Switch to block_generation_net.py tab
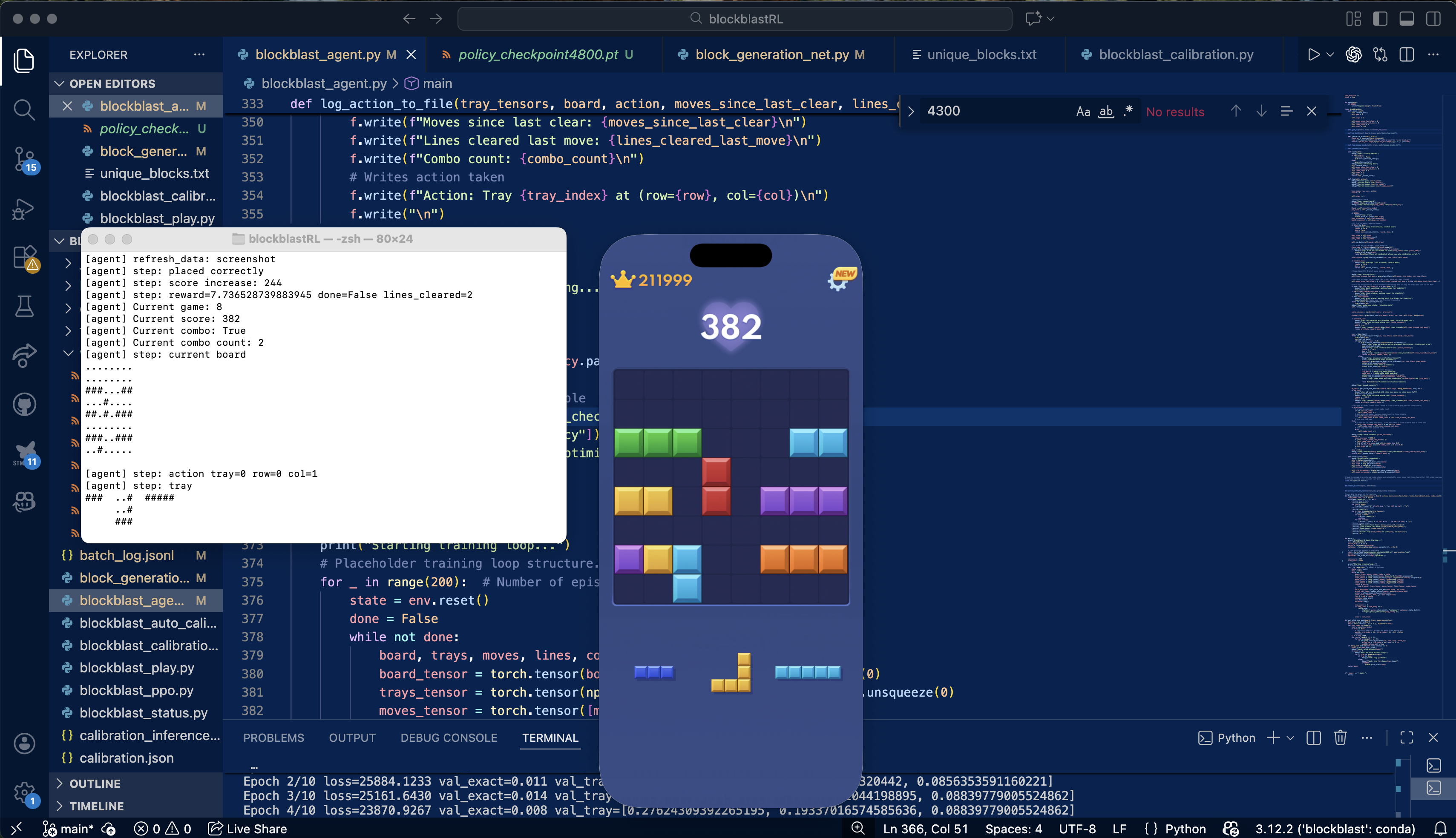1456x838 pixels. (x=771, y=55)
